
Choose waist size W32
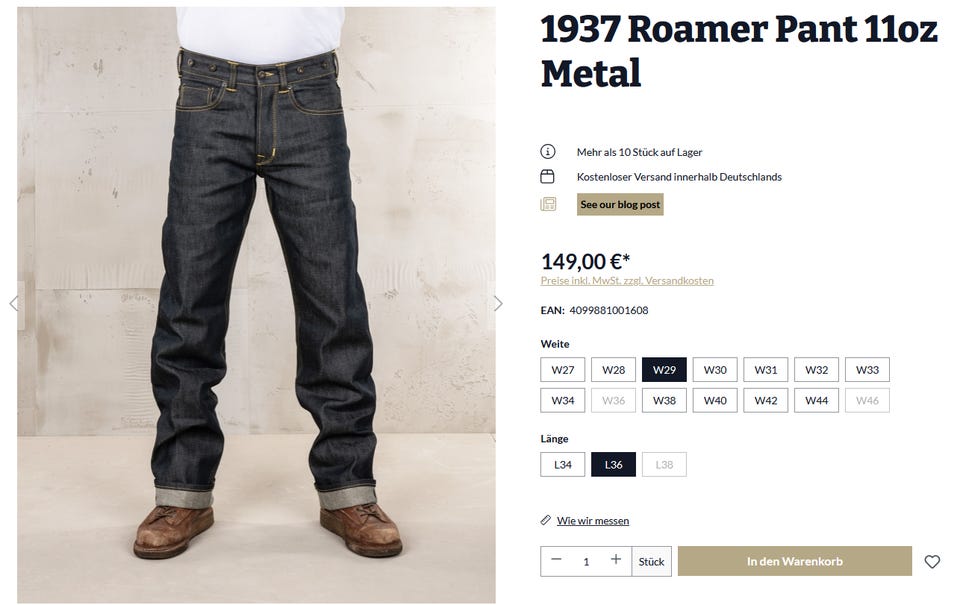pyautogui.click(x=816, y=370)
